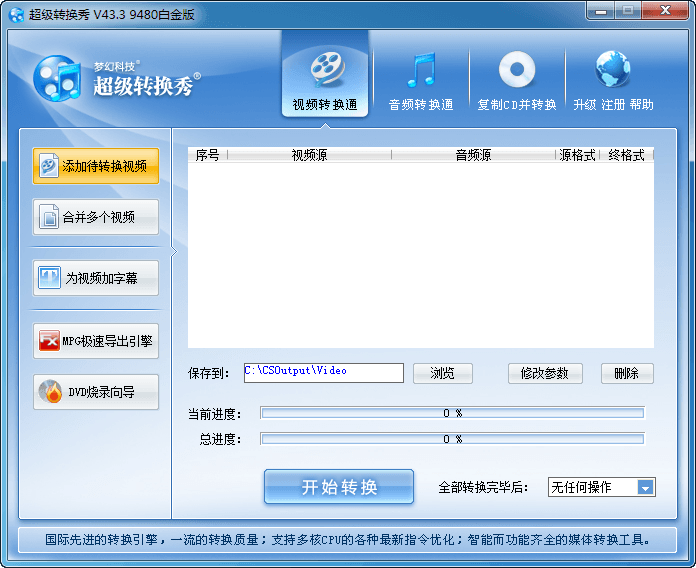Click the 视频源 column header
The image size is (696, 568).
point(309,155)
